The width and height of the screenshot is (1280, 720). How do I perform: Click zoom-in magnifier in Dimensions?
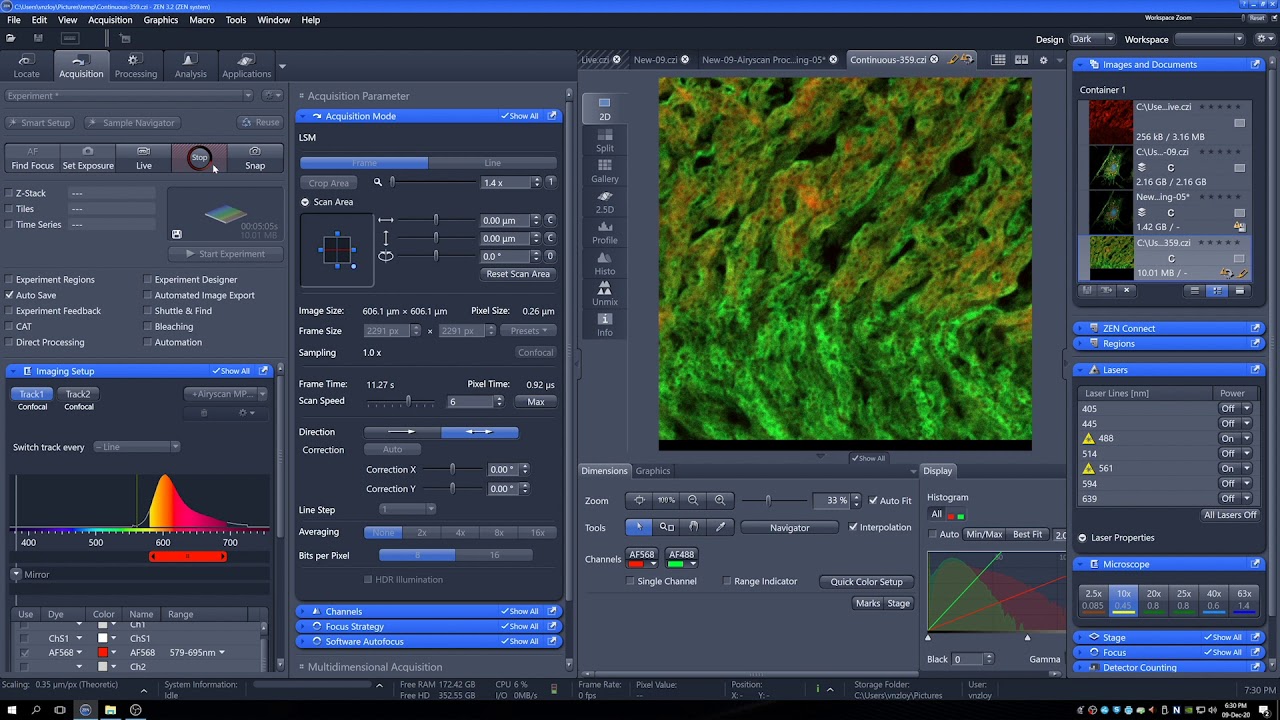(x=720, y=500)
